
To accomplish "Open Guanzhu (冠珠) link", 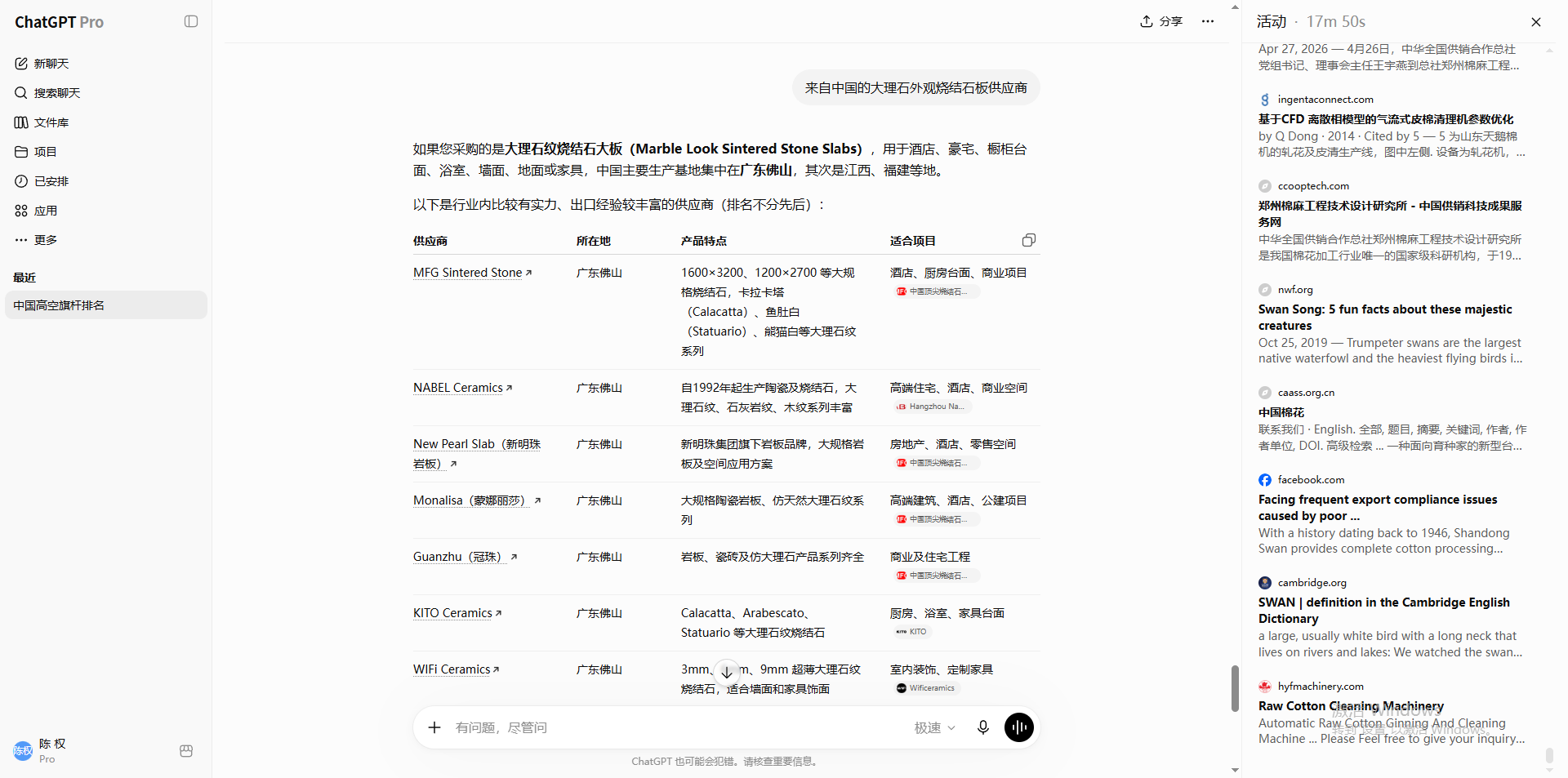I will tap(465, 557).
